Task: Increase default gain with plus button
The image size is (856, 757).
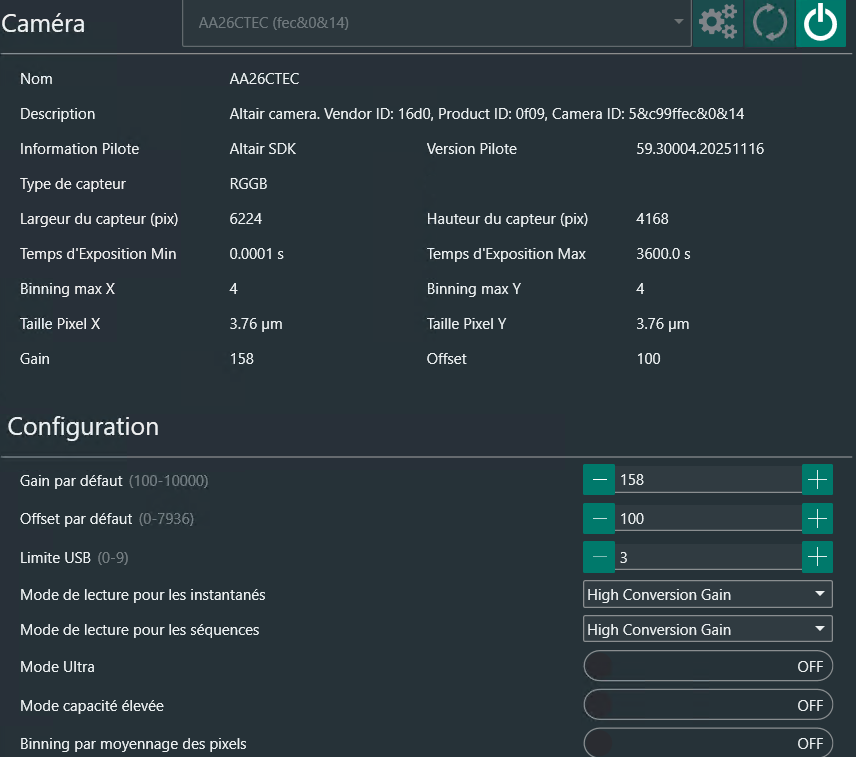Action: tap(817, 480)
